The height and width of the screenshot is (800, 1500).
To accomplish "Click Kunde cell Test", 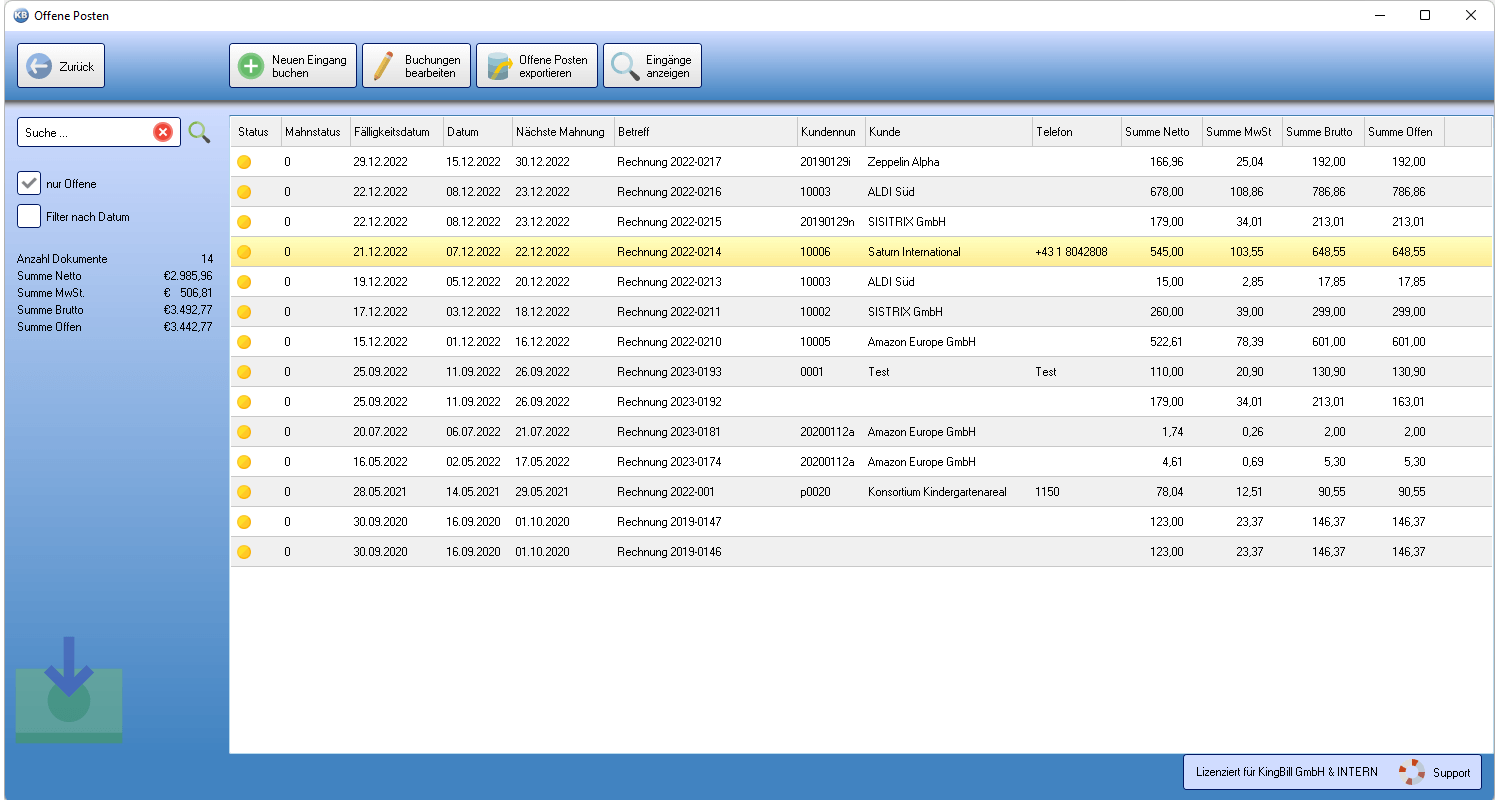I will (x=878, y=372).
